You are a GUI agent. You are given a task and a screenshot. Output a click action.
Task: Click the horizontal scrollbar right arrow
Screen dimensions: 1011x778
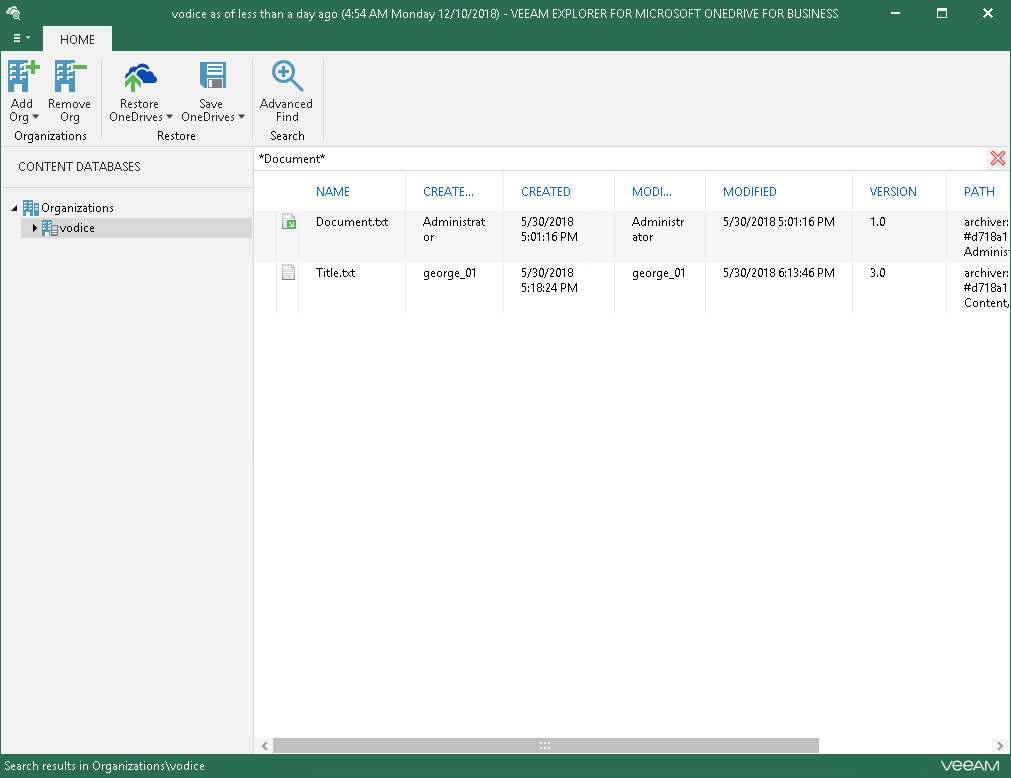[1000, 746]
